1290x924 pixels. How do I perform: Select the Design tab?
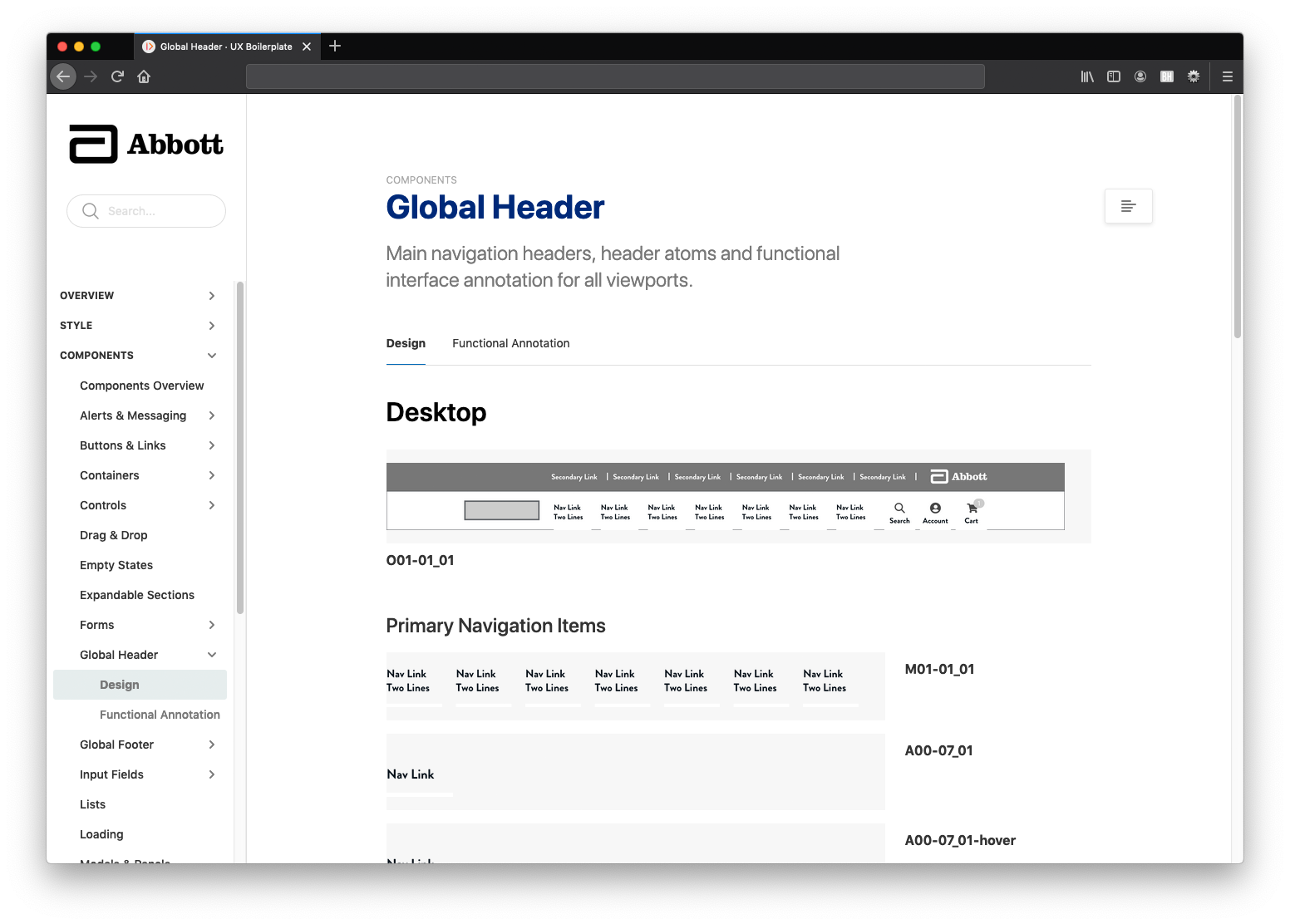[x=406, y=343]
